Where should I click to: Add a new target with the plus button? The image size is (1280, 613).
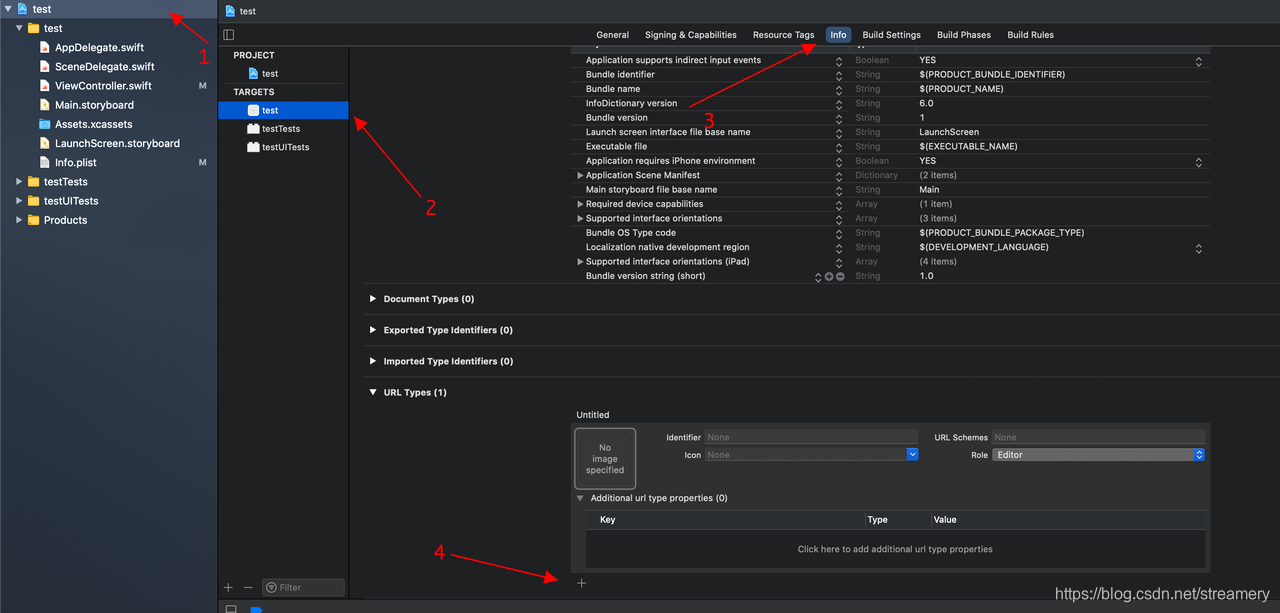pyautogui.click(x=228, y=587)
